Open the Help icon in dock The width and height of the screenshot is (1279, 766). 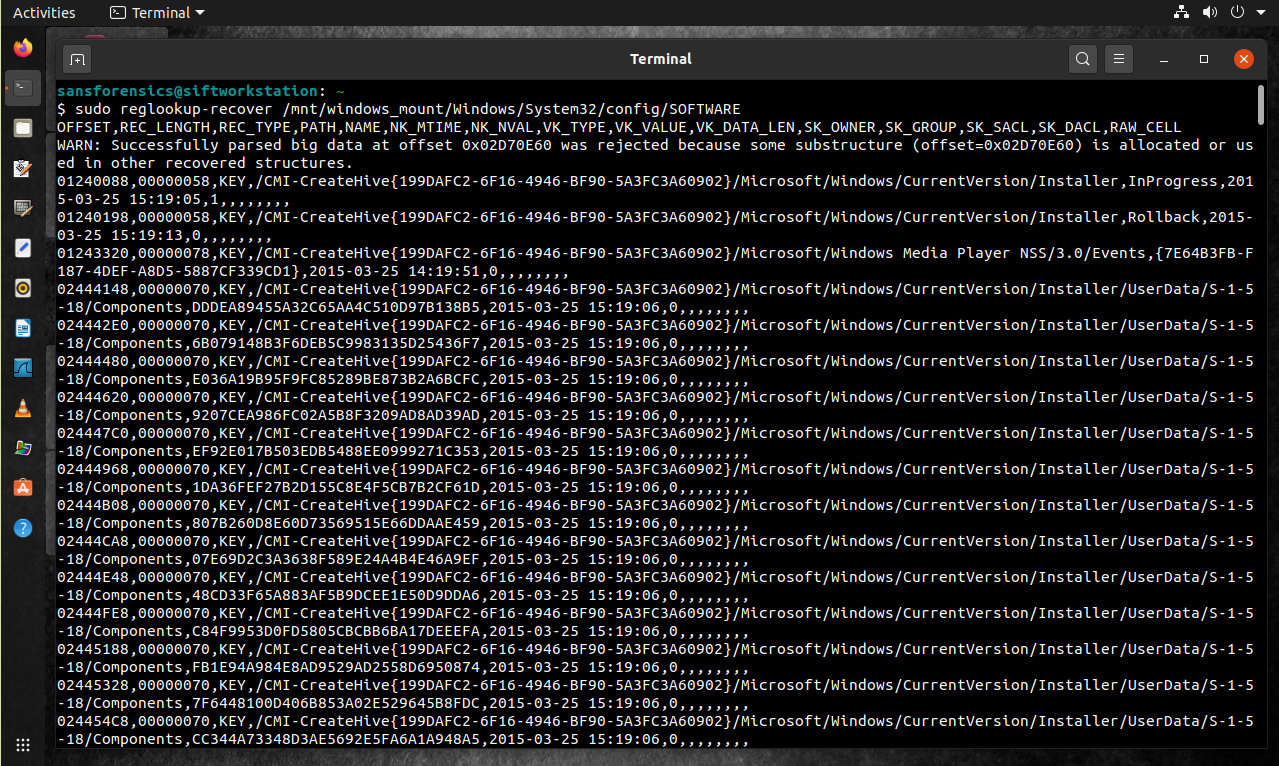[22, 527]
